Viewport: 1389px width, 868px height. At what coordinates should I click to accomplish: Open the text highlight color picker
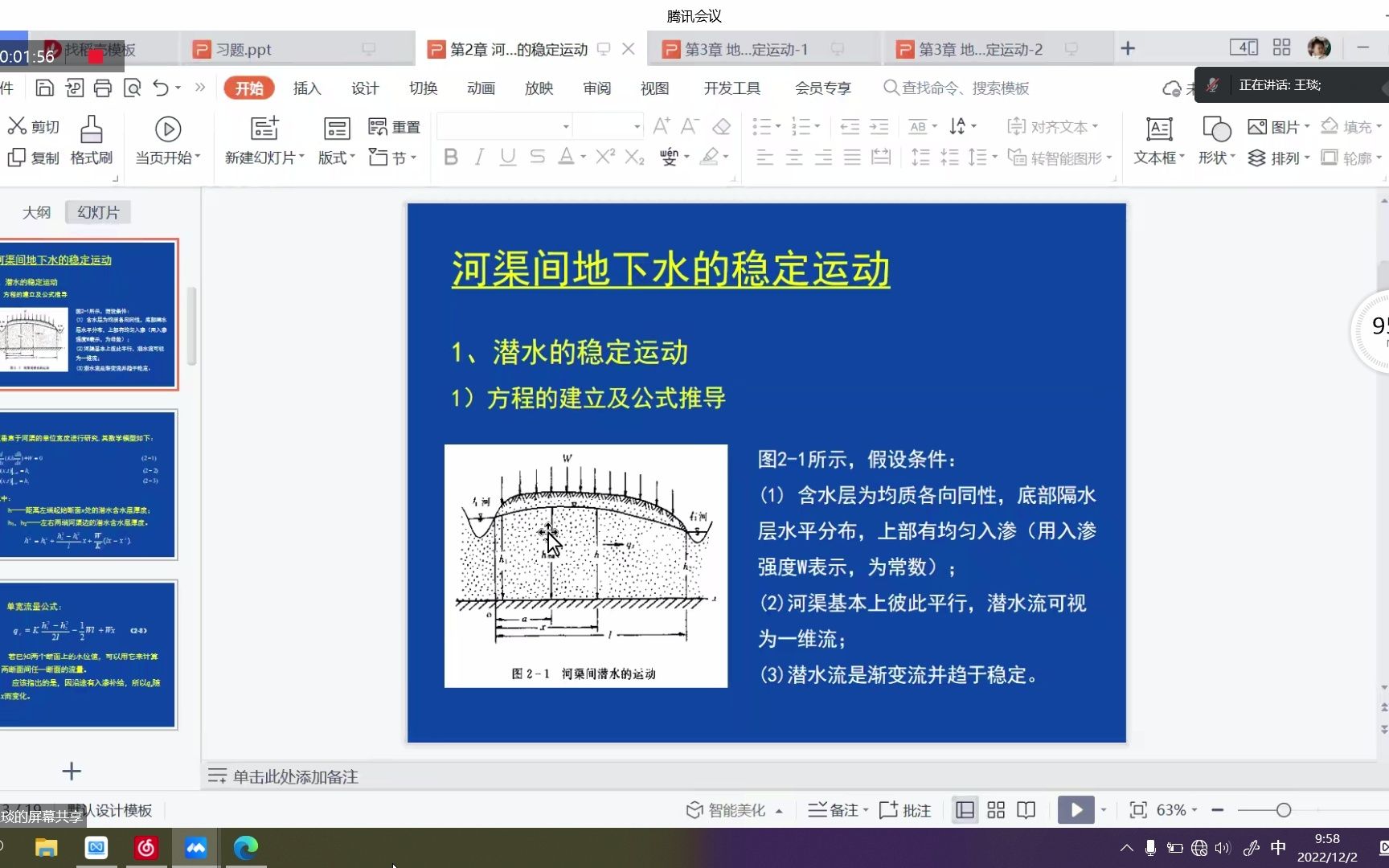709,157
